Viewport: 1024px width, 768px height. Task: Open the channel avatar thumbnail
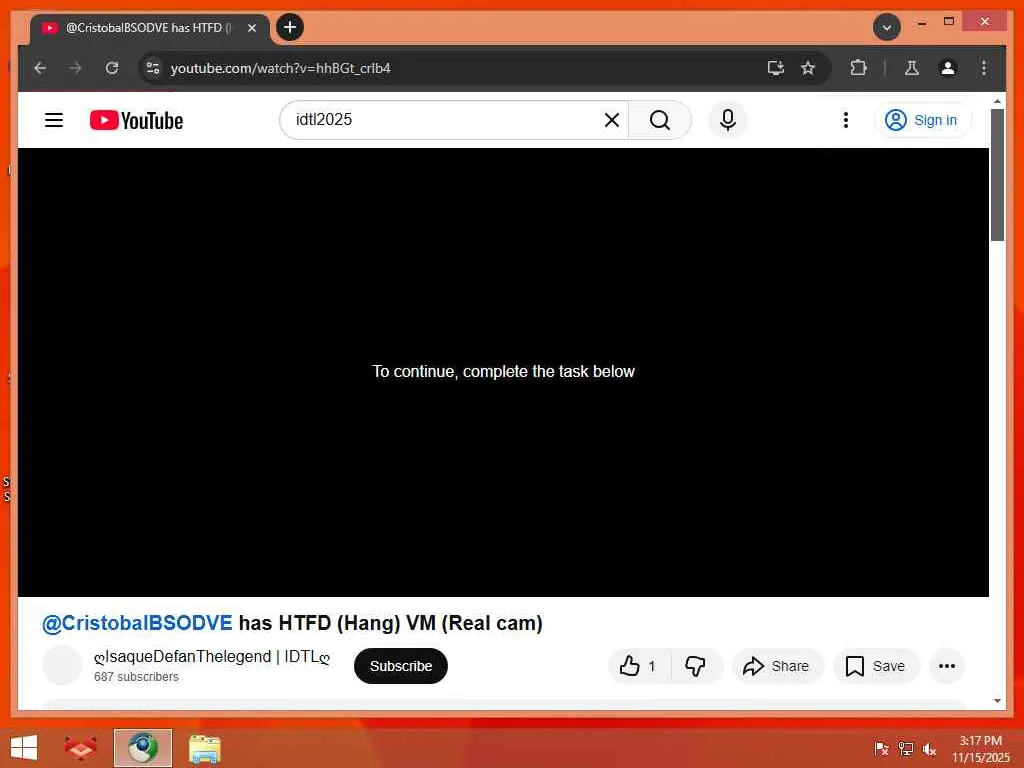click(x=62, y=665)
